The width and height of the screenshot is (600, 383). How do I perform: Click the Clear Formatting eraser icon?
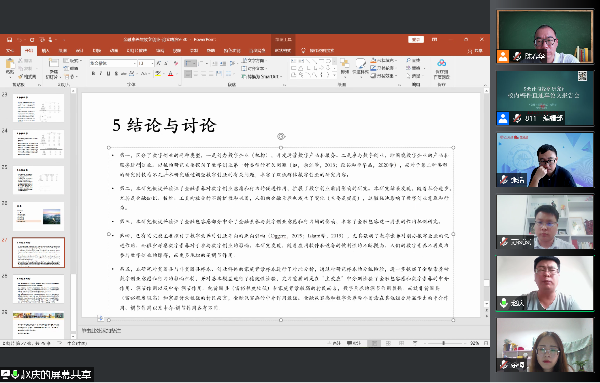pos(176,63)
